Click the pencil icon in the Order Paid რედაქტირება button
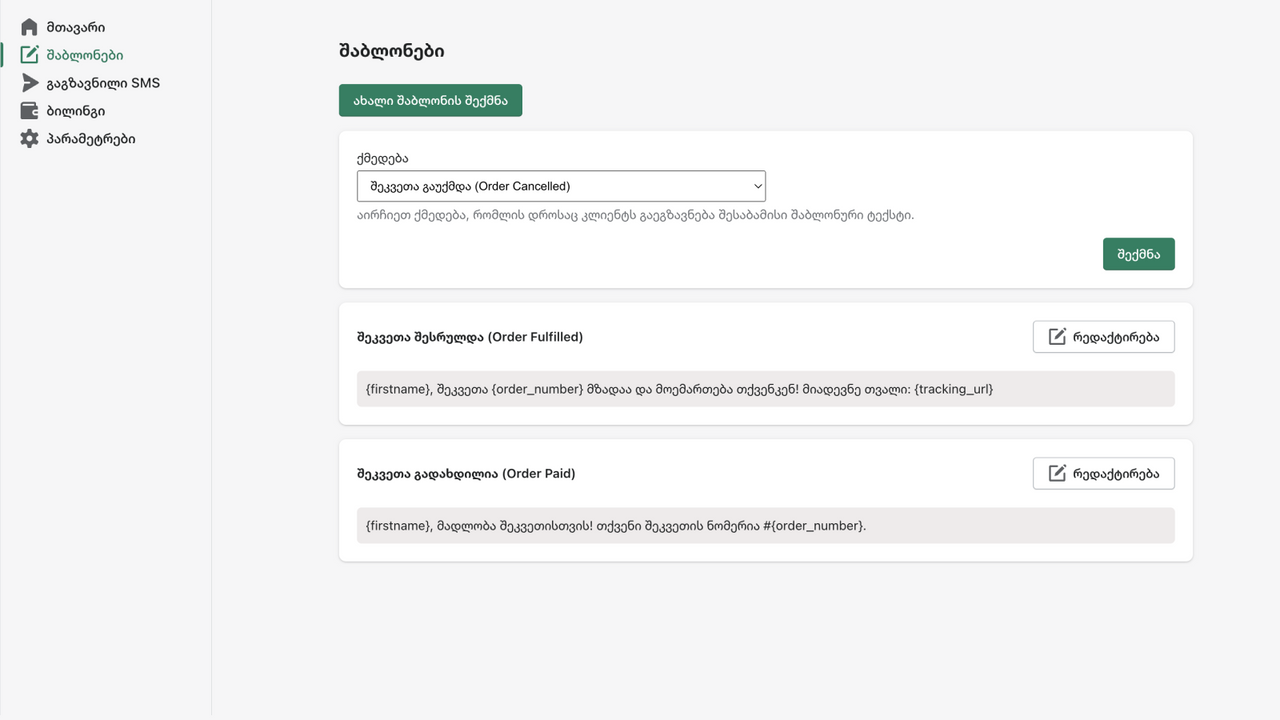Viewport: 1280px width, 720px height. click(x=1057, y=473)
